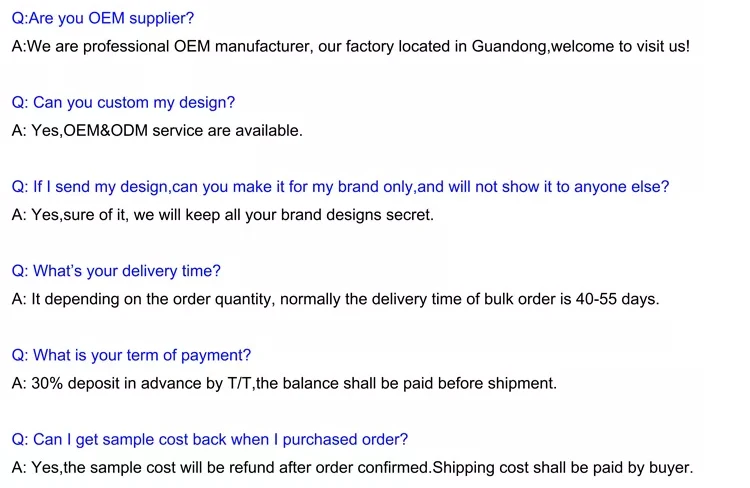
Task: Click the "T/T" text in payment answer
Action: coord(240,383)
